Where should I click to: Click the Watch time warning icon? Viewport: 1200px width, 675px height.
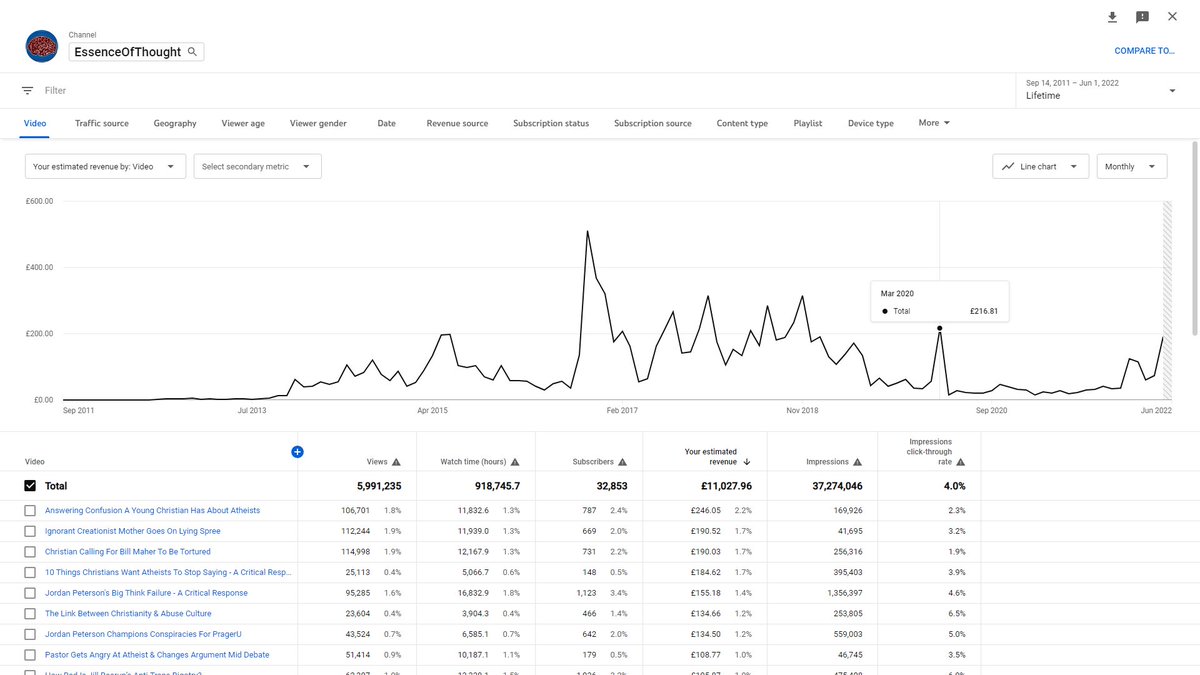pyautogui.click(x=515, y=462)
